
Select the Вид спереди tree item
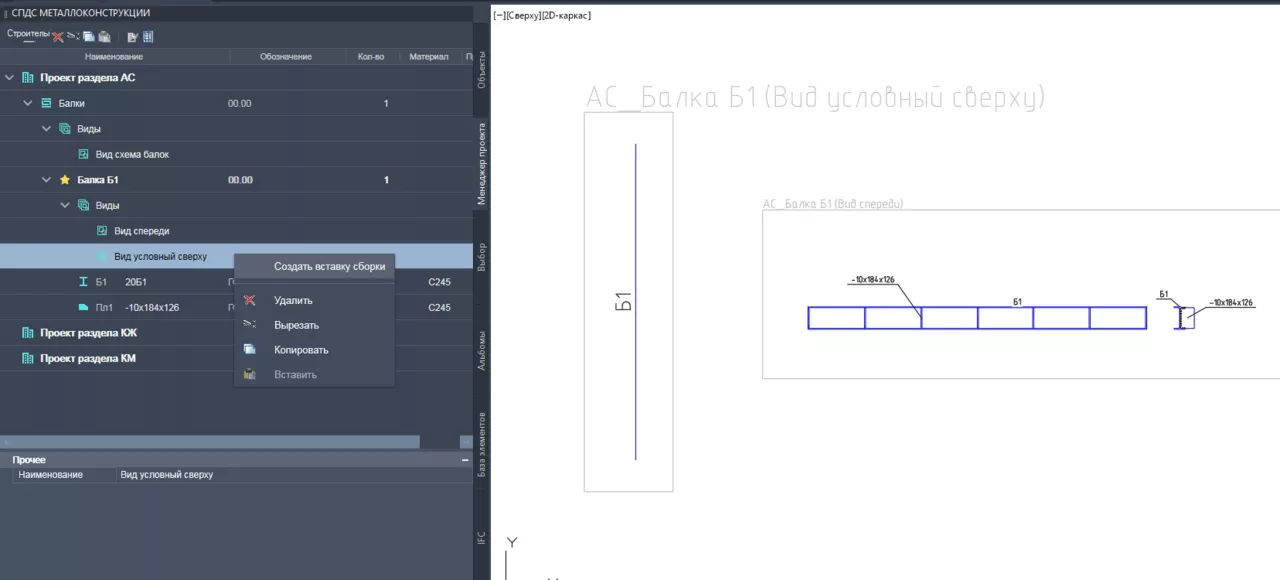[x=141, y=231]
